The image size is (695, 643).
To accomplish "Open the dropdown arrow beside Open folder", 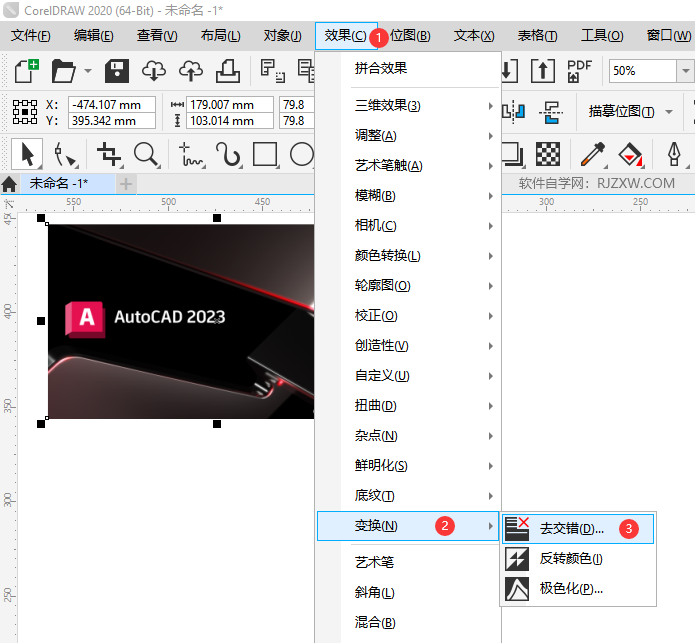I will [x=88, y=71].
